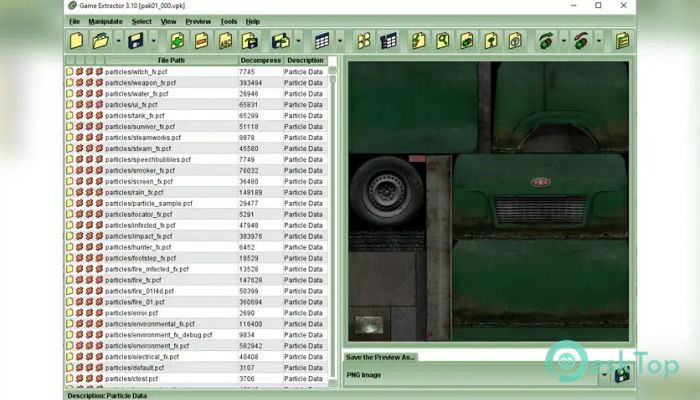Click the Remove Files minus page icon
The height and width of the screenshot is (400, 700).
point(201,41)
